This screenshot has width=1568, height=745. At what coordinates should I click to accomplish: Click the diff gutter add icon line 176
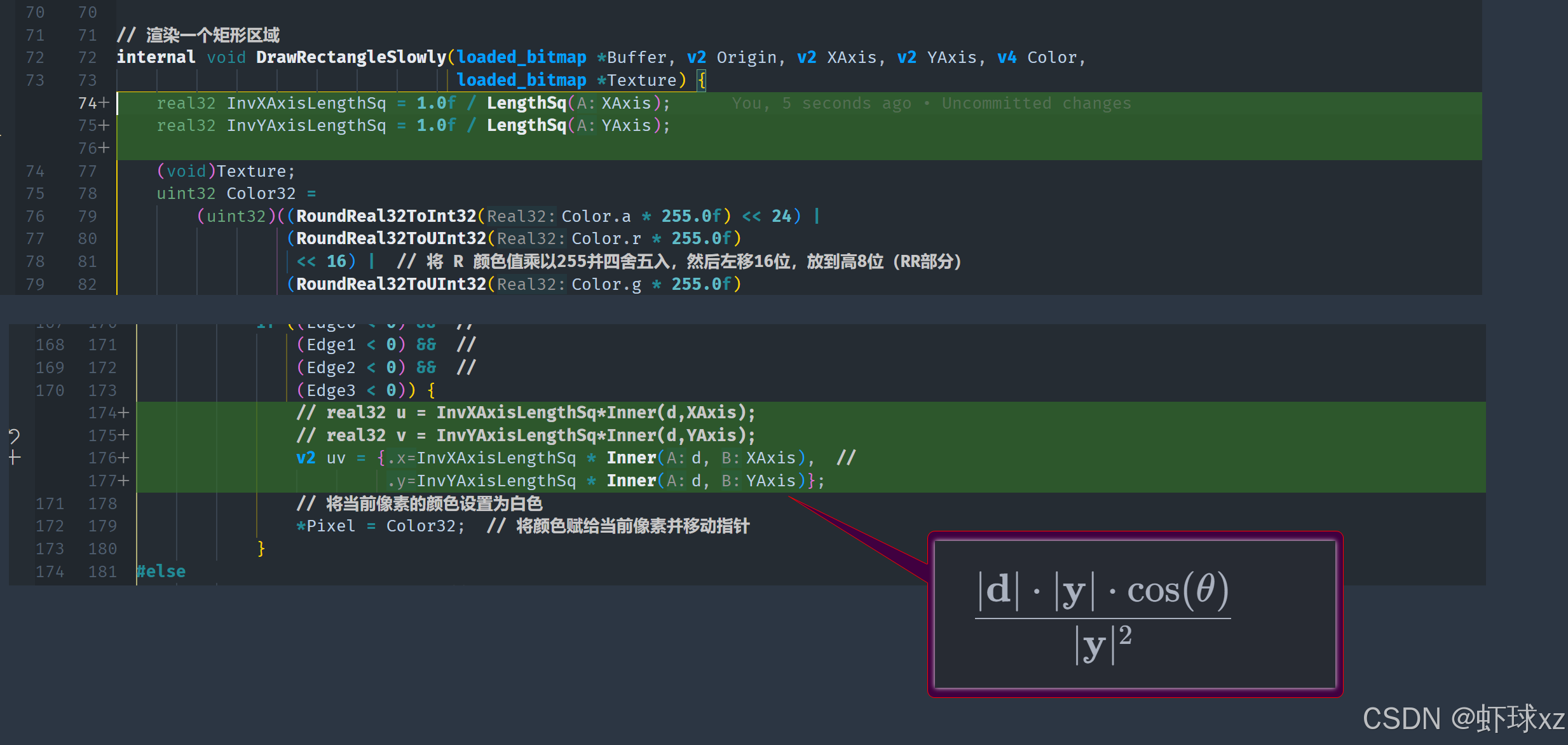coord(14,456)
